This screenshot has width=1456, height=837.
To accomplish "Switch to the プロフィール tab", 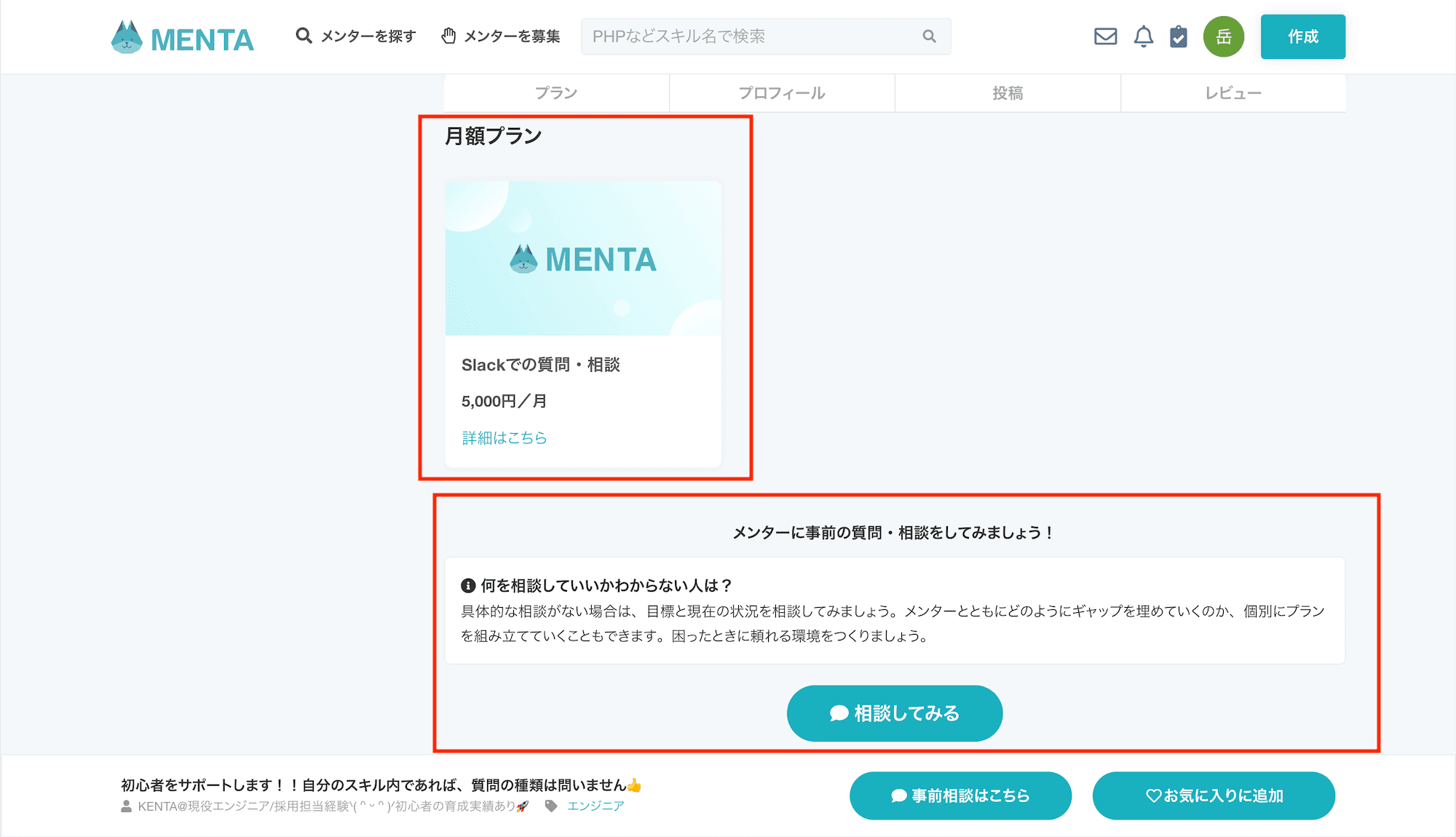I will (x=782, y=93).
